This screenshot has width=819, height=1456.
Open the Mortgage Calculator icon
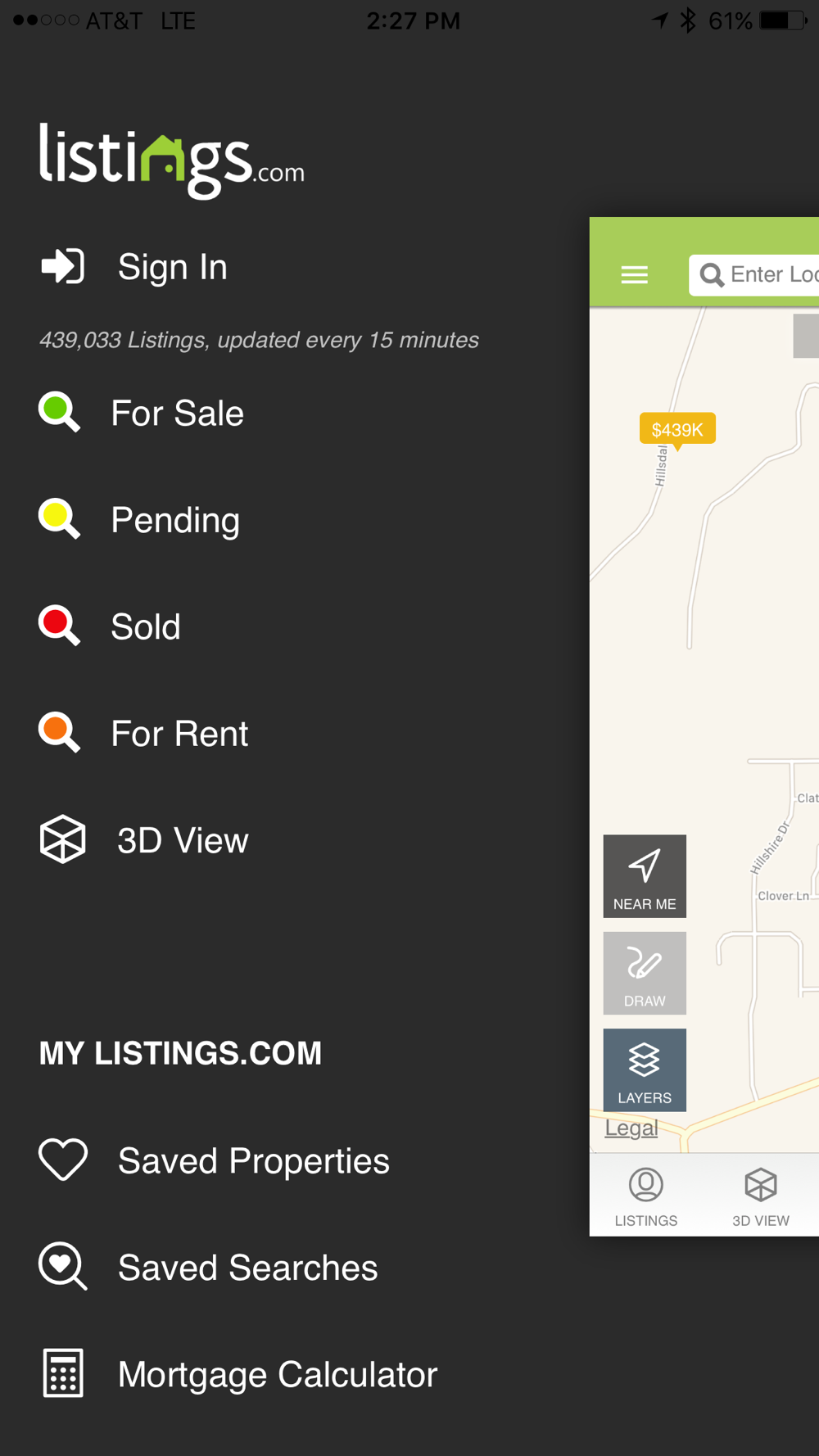point(63,1373)
